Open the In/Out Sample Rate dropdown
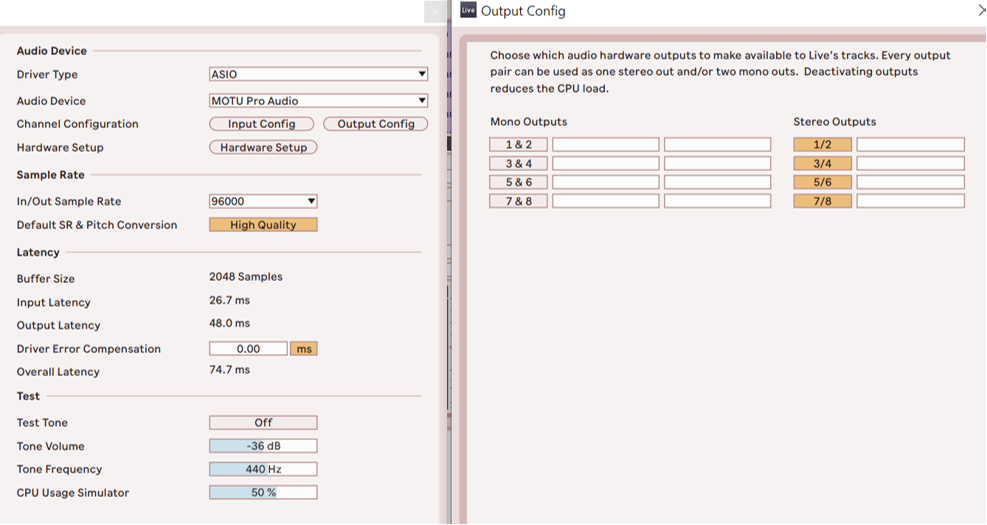Screen dimensions: 987x525 pos(263,201)
